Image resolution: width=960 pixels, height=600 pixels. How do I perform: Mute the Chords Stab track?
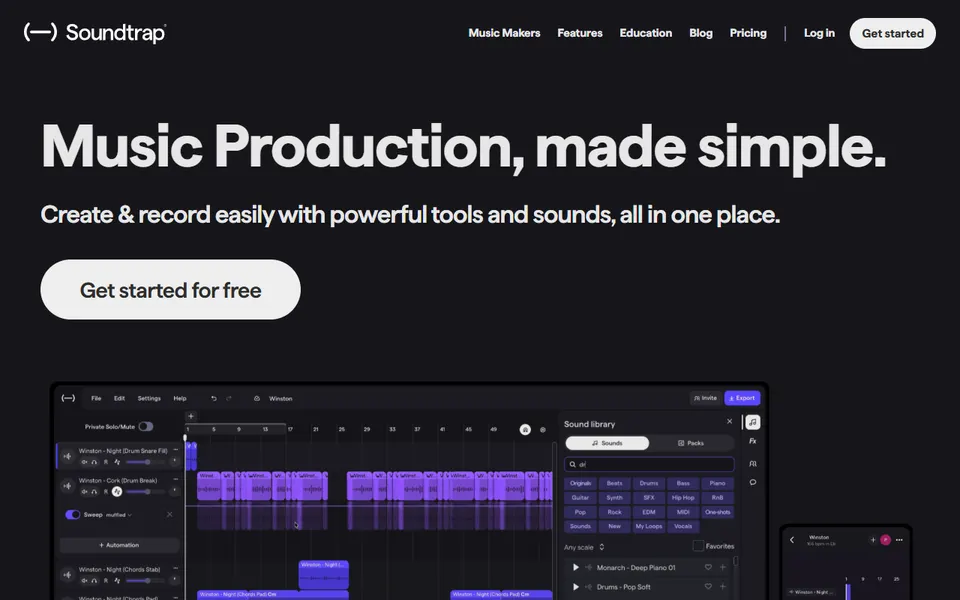point(84,580)
